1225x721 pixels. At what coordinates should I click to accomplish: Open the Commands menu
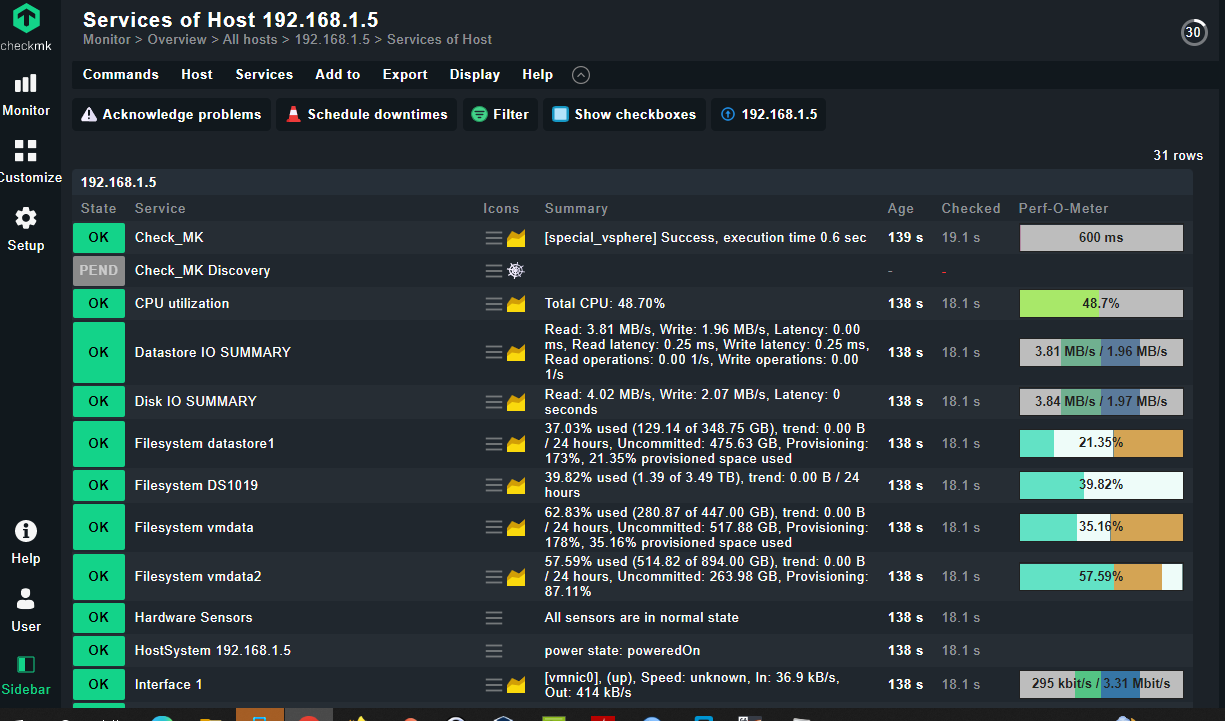click(121, 75)
